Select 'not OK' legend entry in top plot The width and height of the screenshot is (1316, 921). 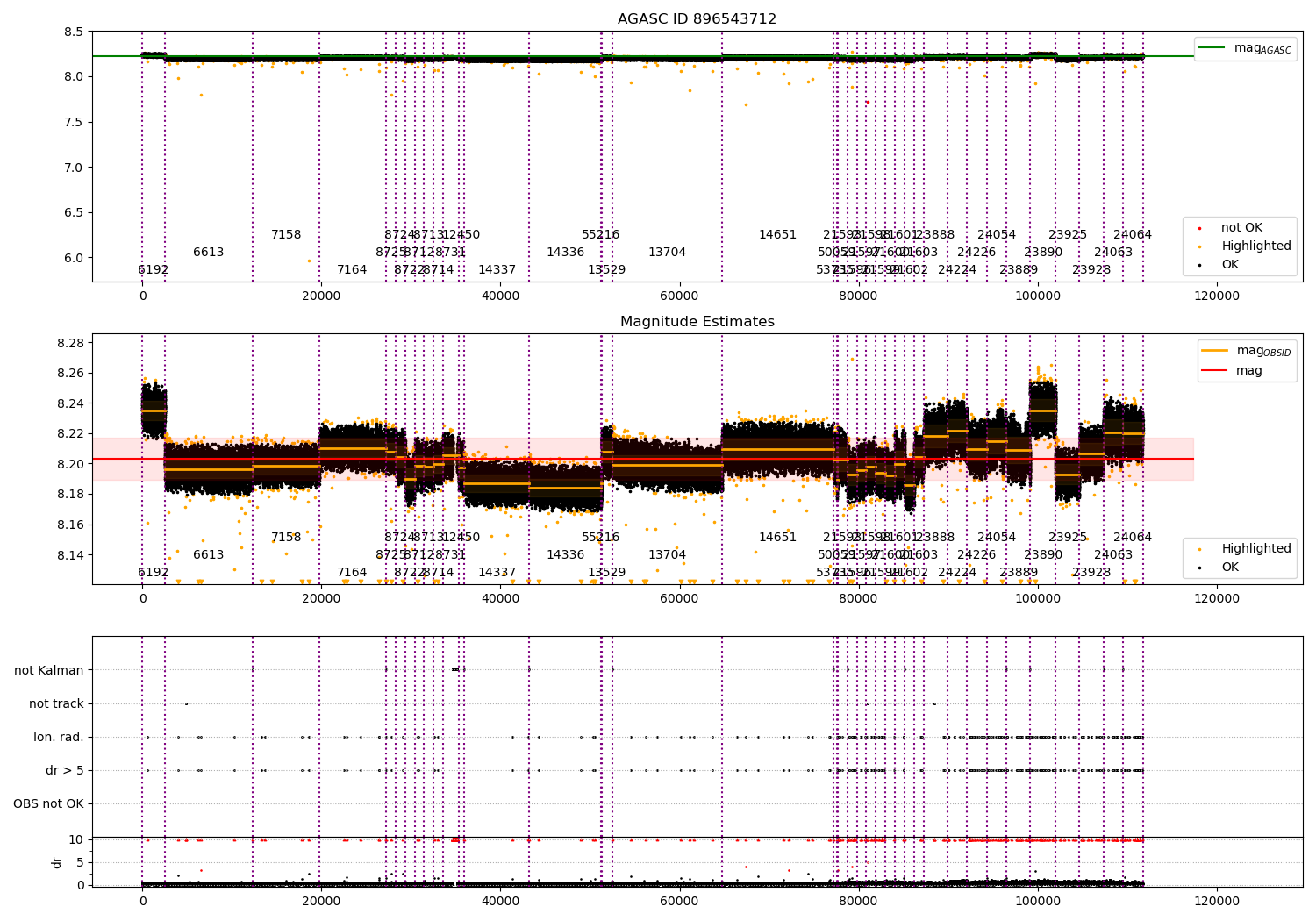pos(1241,228)
